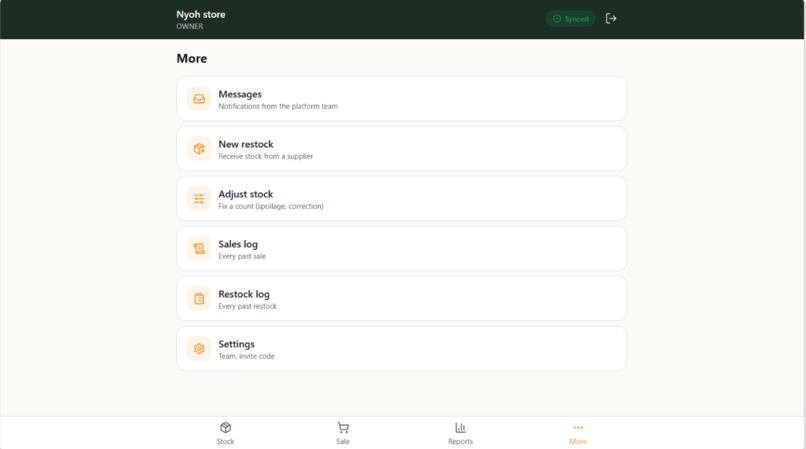Click the Messages inbox icon

click(199, 99)
